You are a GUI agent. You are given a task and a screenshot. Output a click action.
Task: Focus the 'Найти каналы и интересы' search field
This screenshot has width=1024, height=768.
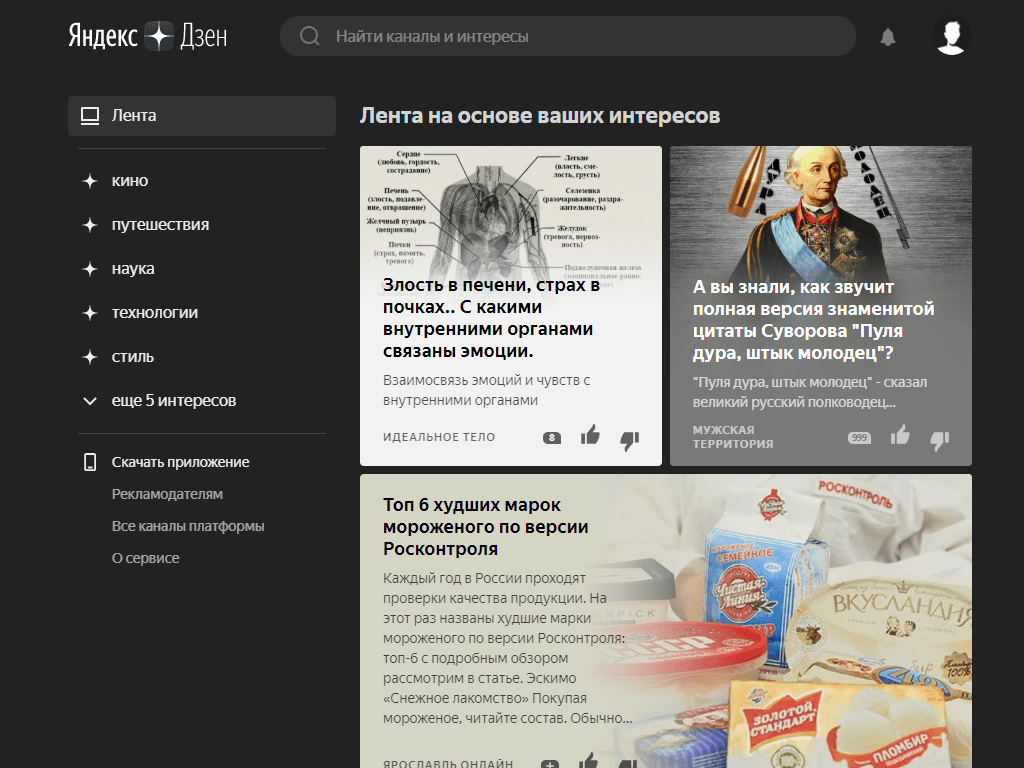point(568,36)
